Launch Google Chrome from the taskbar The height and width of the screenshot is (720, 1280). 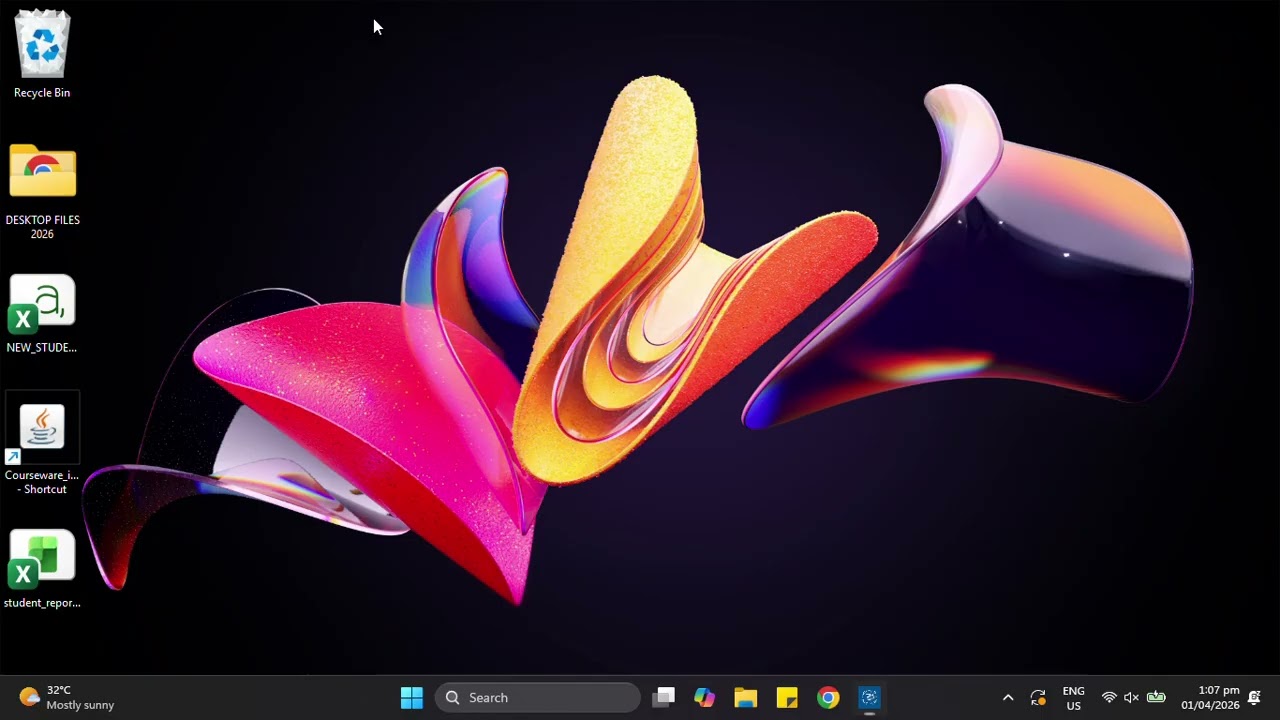tap(828, 698)
